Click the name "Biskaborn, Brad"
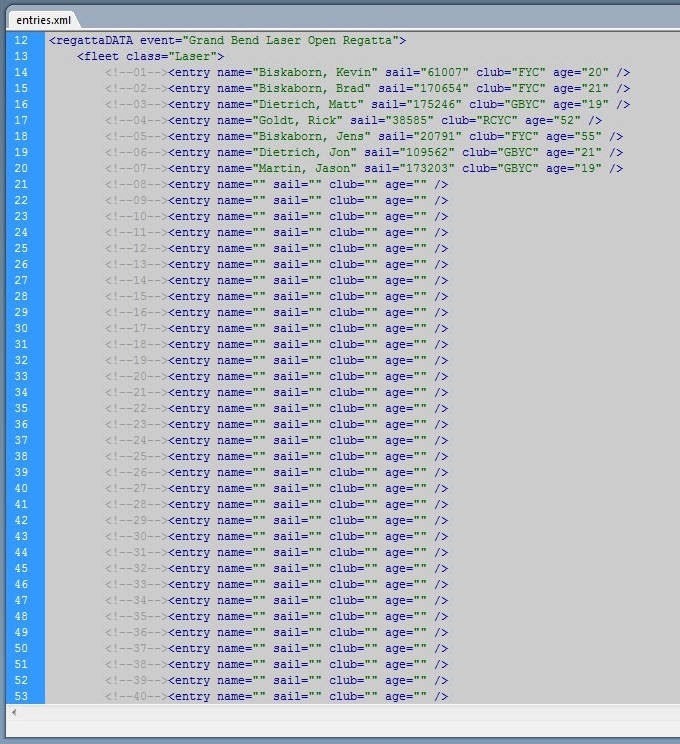The width and height of the screenshot is (680, 744). click(311, 89)
